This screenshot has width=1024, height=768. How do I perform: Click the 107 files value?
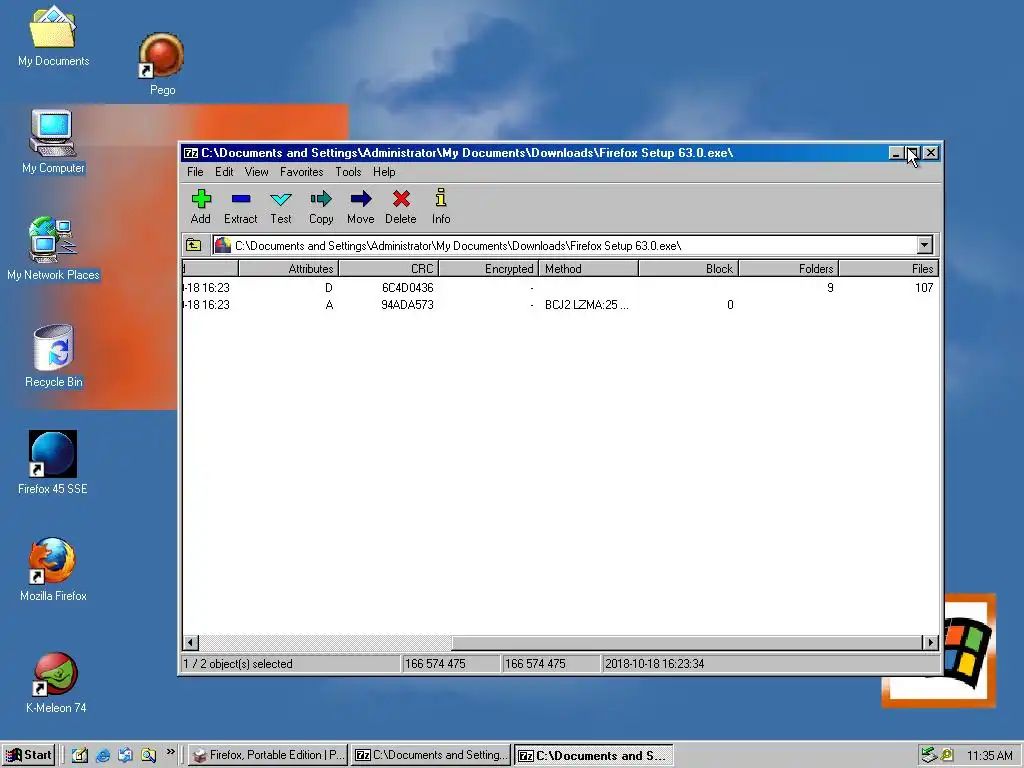pos(923,287)
